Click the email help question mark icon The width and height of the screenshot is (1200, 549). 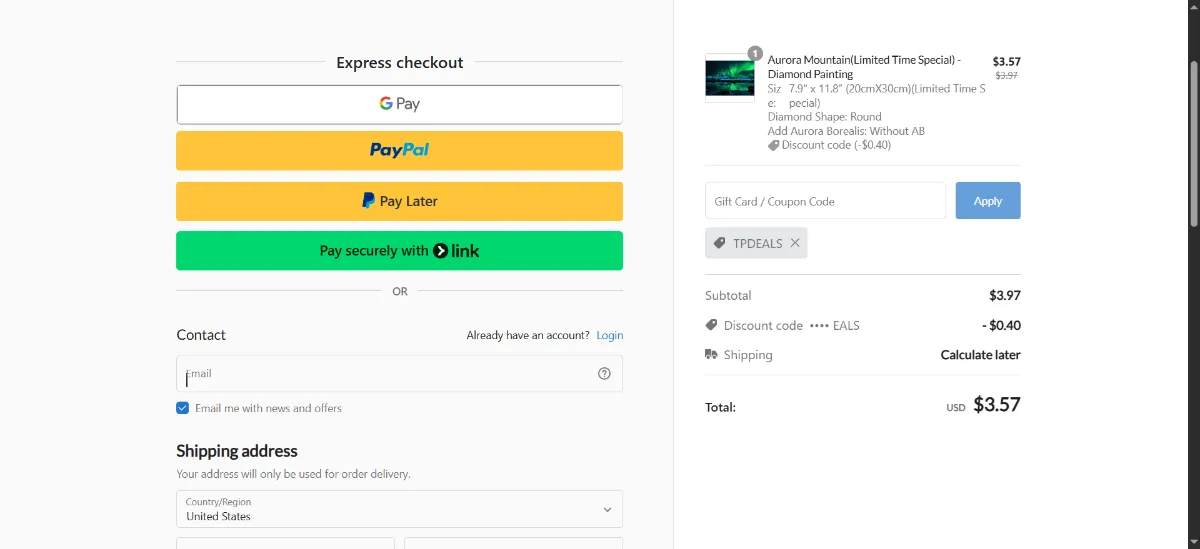coord(604,373)
